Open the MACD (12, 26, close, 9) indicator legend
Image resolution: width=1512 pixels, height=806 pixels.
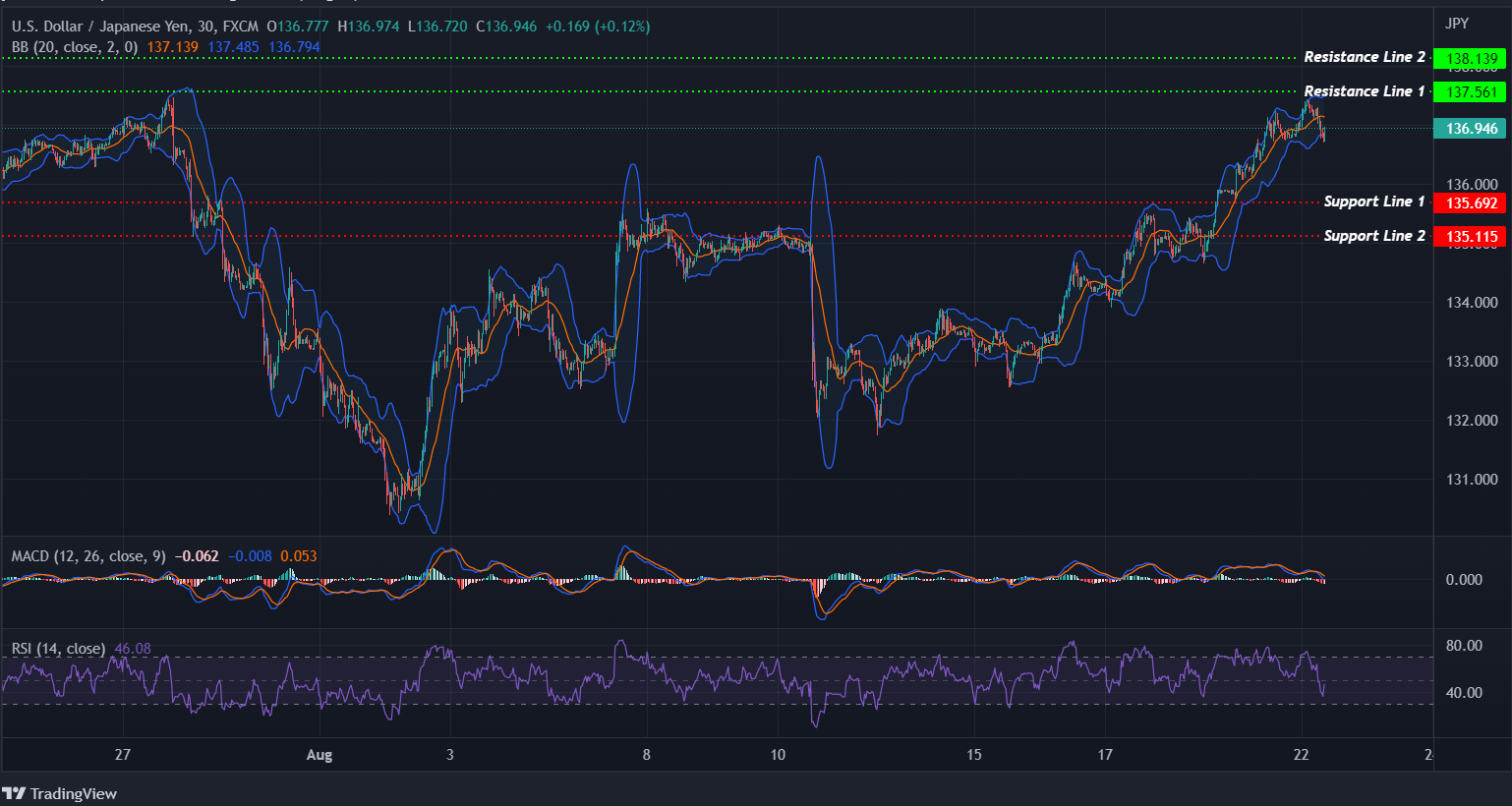[x=88, y=555]
